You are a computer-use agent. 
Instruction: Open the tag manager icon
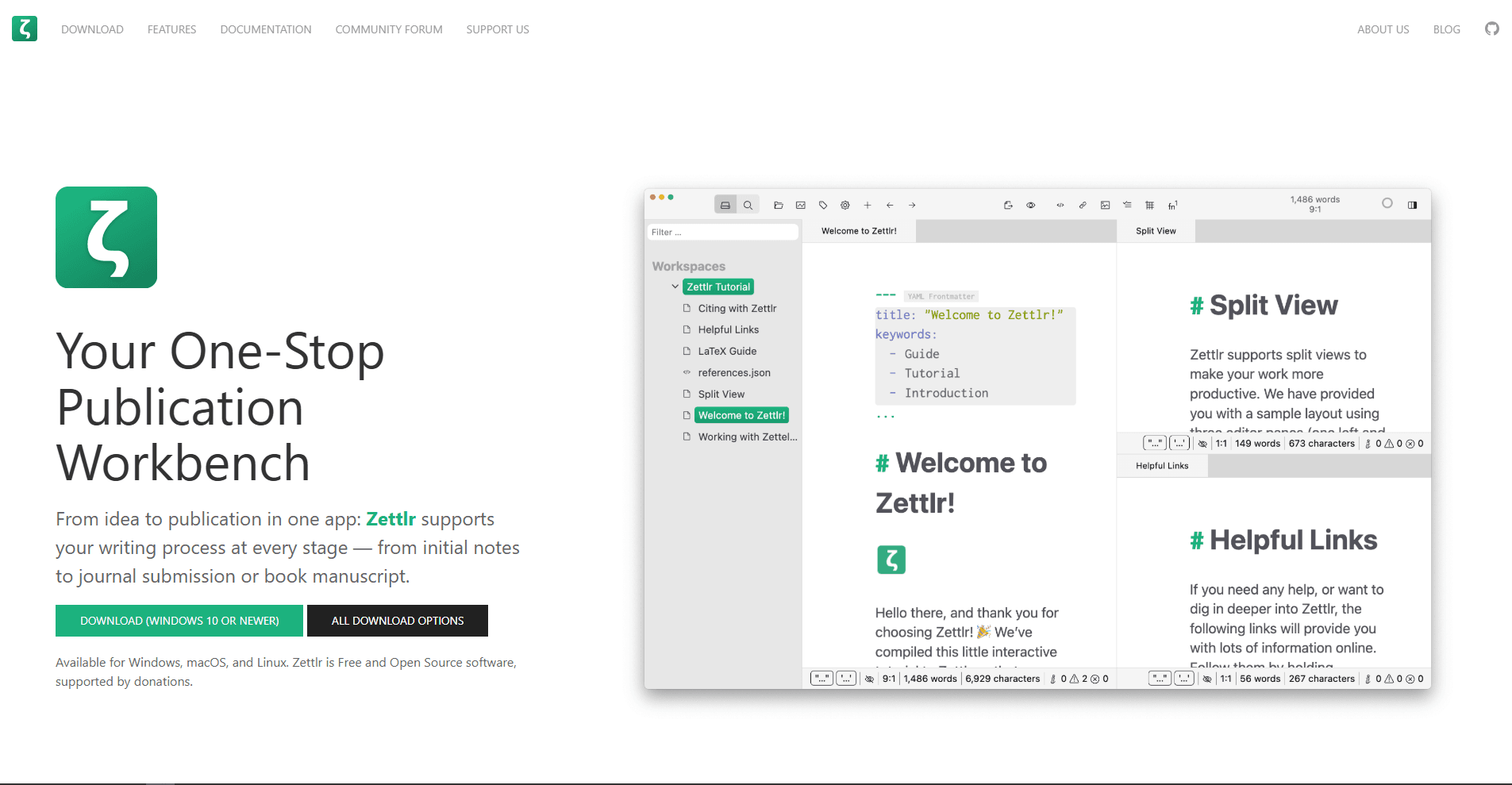click(x=823, y=205)
